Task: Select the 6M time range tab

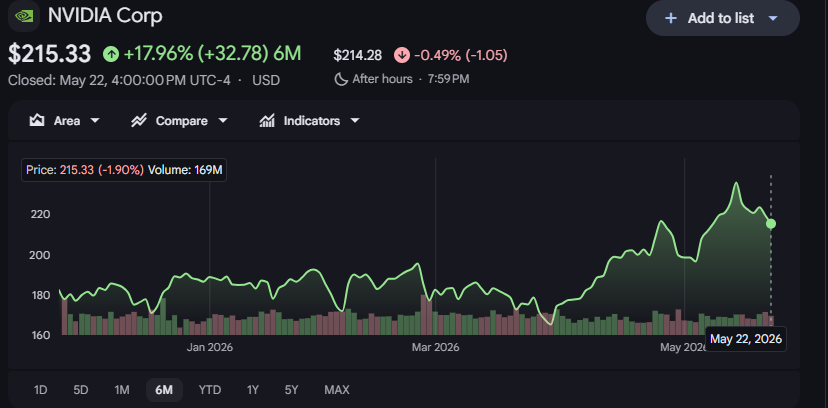Action: point(164,390)
